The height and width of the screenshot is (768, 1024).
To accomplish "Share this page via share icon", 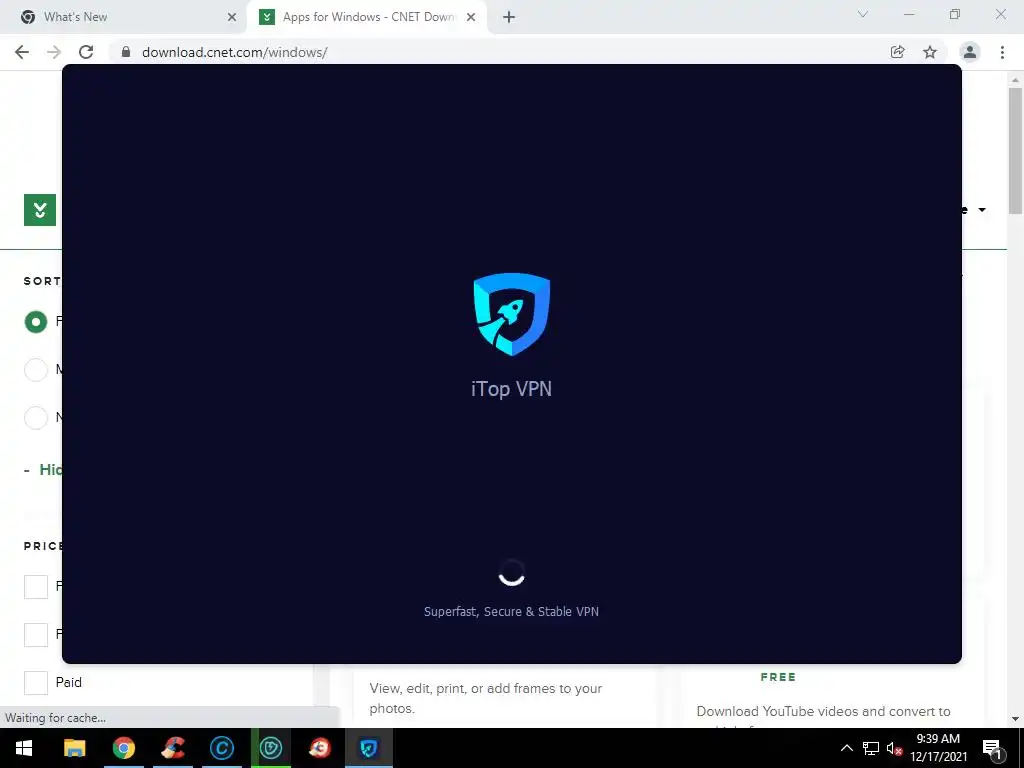I will tap(897, 52).
